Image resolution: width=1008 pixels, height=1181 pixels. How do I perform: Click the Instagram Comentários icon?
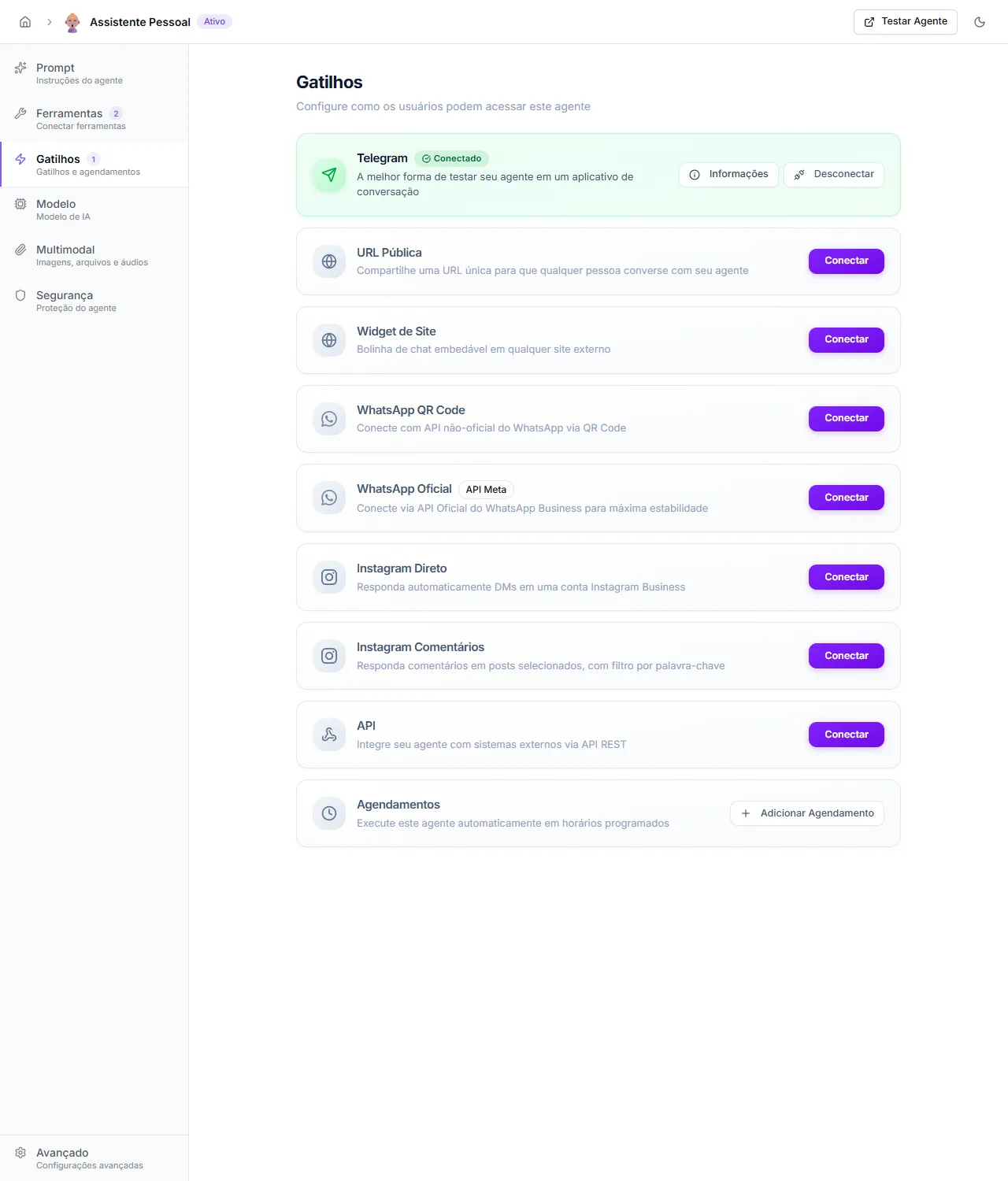click(x=329, y=656)
